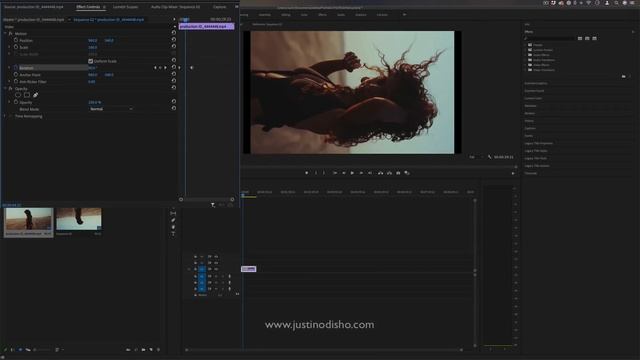Toggle animation stopwatch for Scale
Screen dimensions: 640x360
tap(16, 47)
